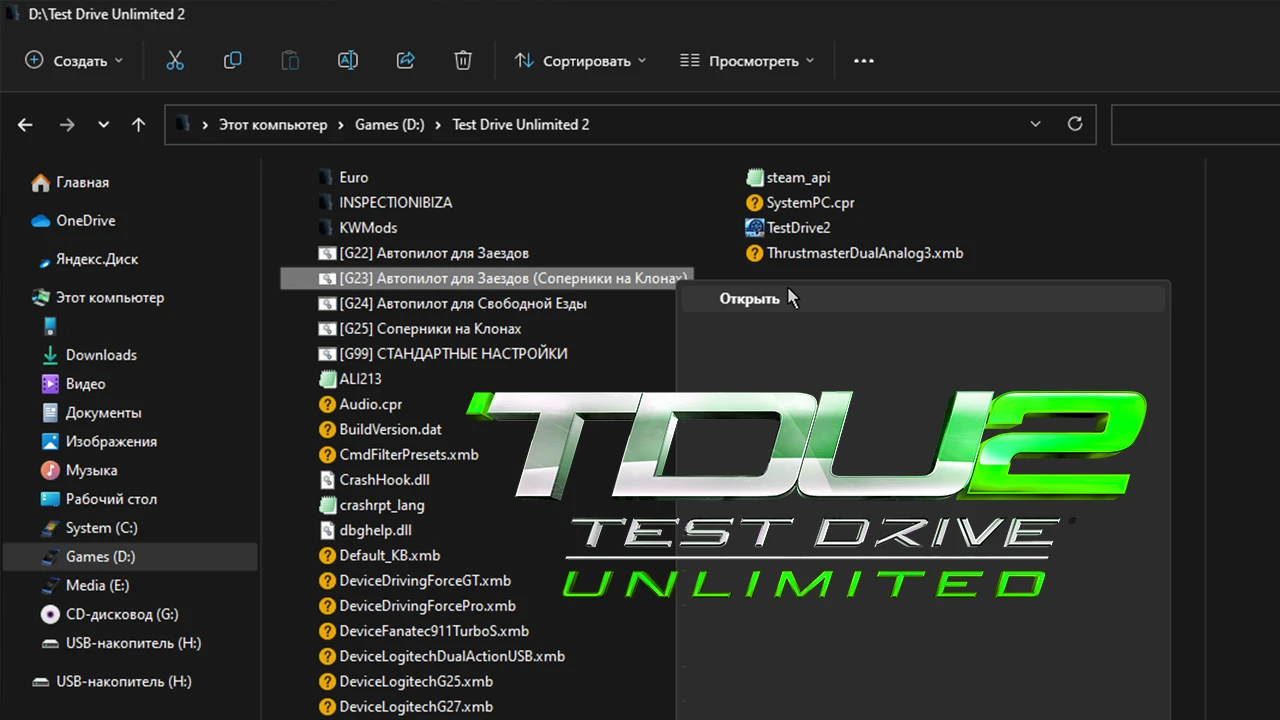The image size is (1280, 720).
Task: Click the Back navigation arrow
Action: [x=24, y=124]
